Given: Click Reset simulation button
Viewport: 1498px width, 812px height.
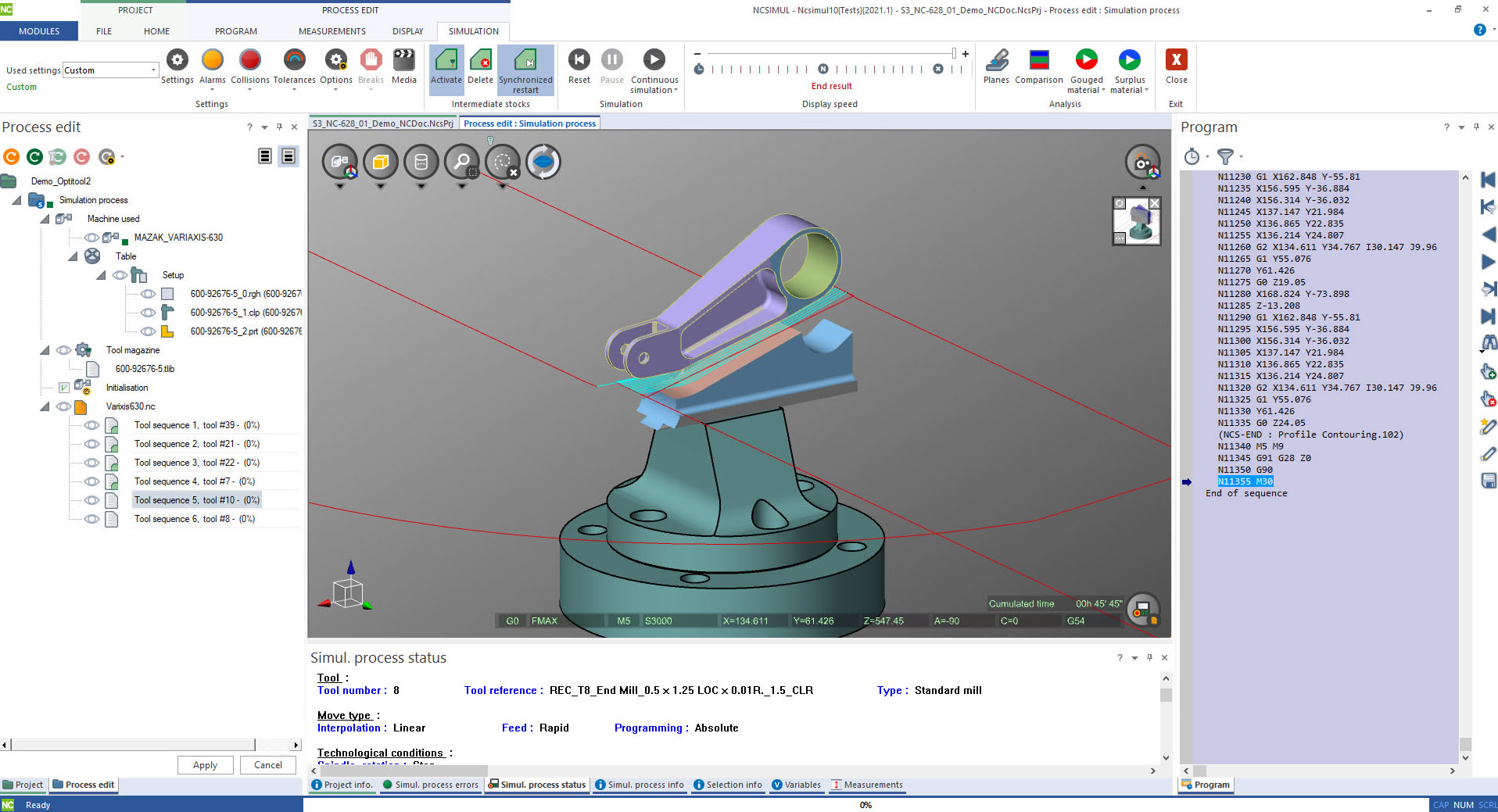Looking at the screenshot, I should [579, 61].
